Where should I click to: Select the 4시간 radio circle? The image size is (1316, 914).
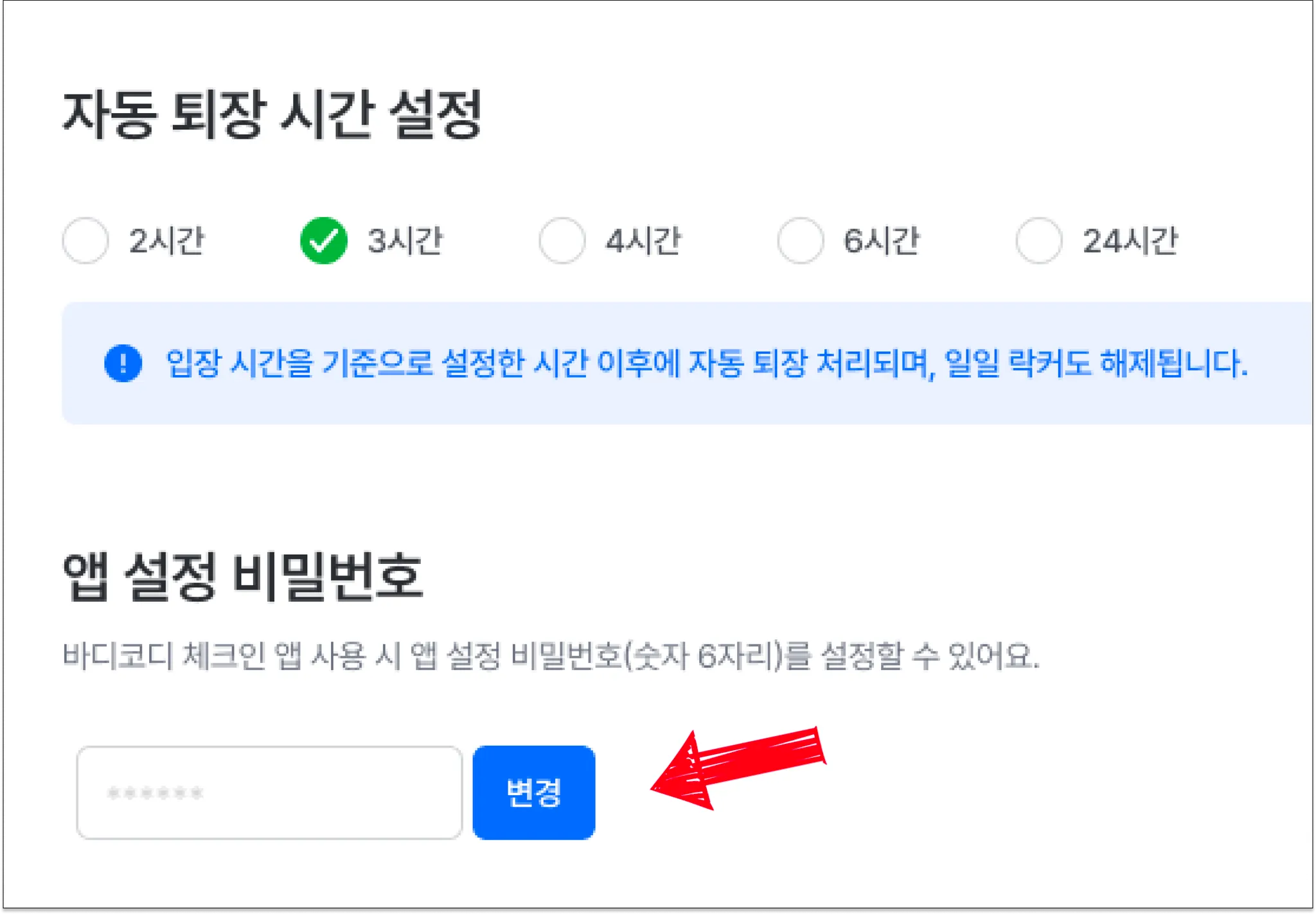tap(562, 241)
